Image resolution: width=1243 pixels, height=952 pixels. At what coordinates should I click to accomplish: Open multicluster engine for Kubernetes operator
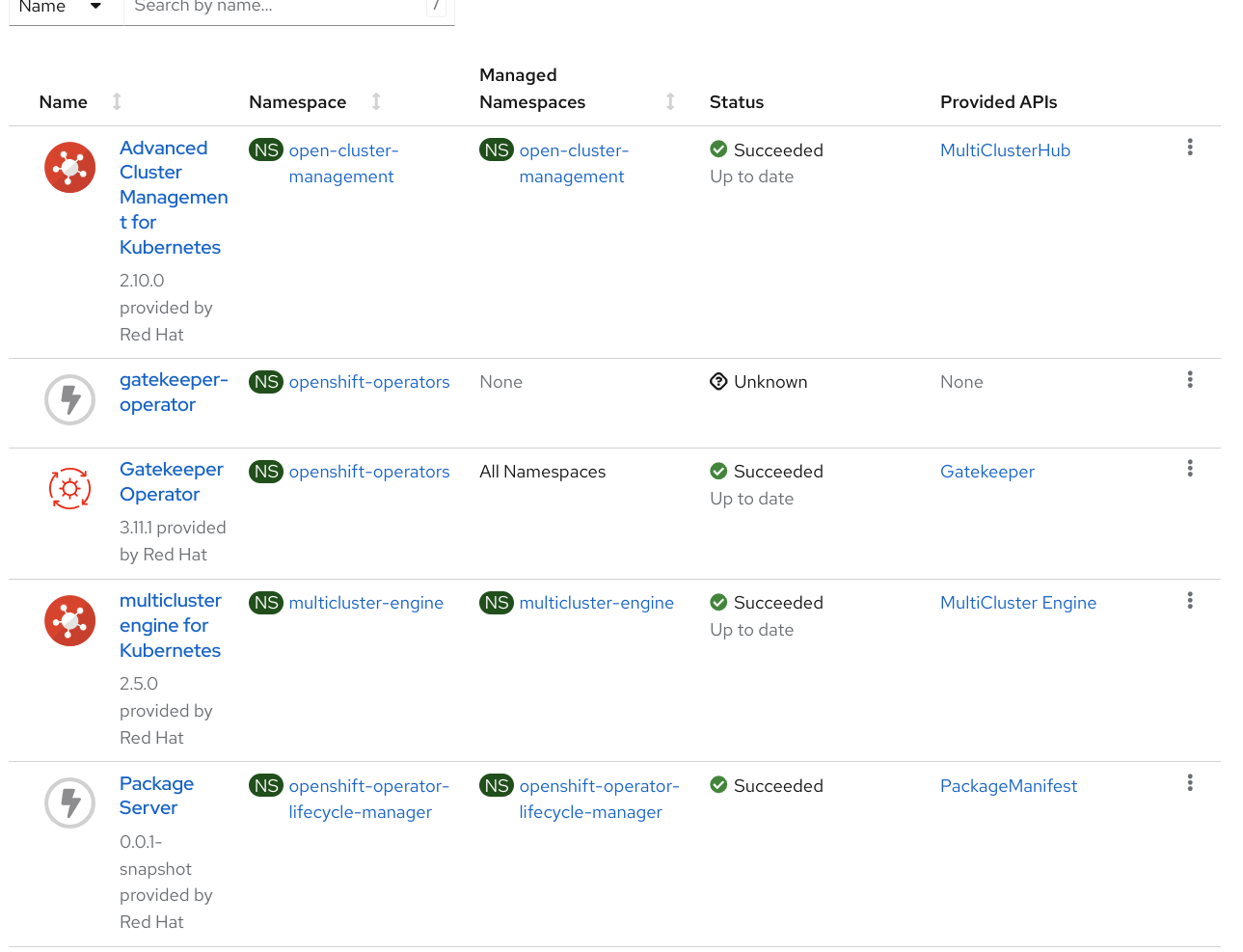click(170, 625)
